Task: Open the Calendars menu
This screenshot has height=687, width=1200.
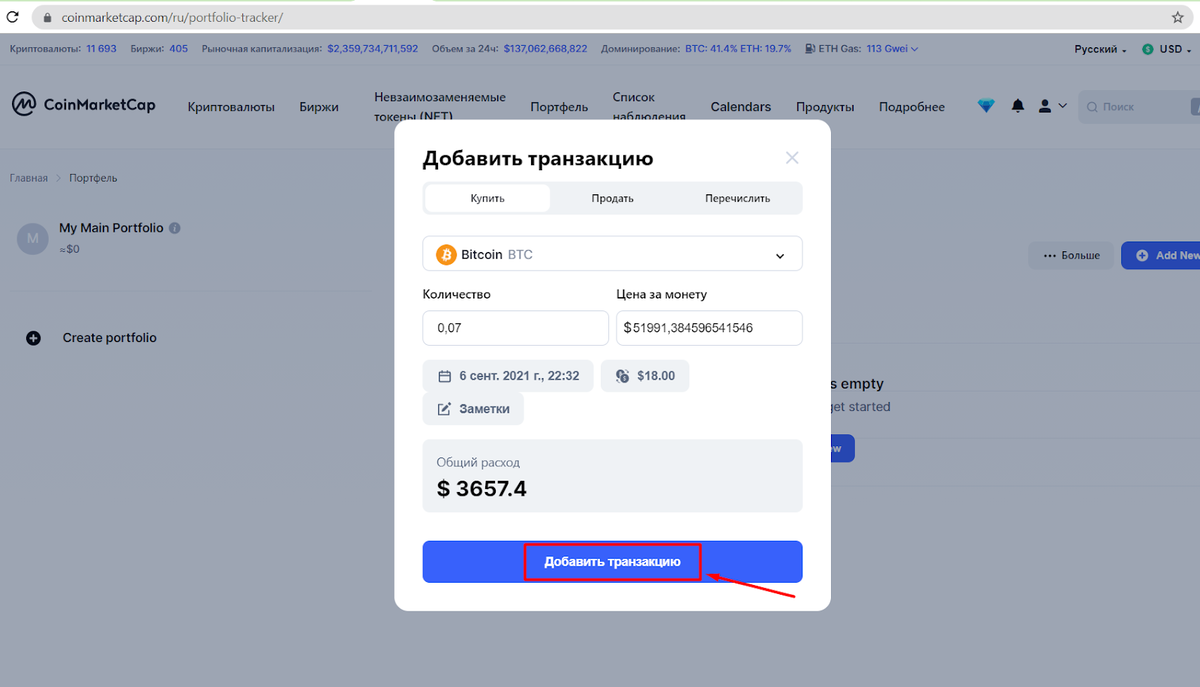Action: [741, 107]
